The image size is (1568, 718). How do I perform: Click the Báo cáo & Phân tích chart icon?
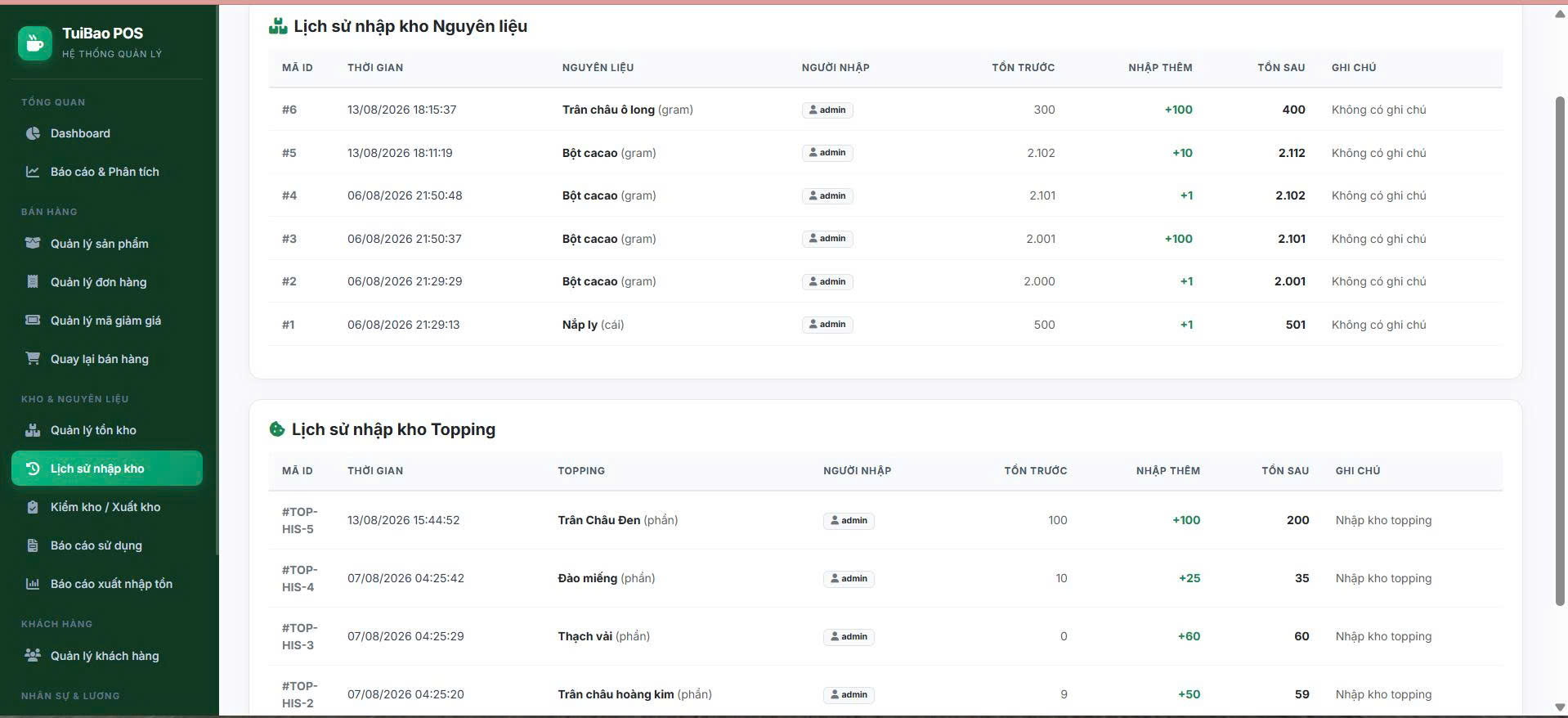coord(33,172)
